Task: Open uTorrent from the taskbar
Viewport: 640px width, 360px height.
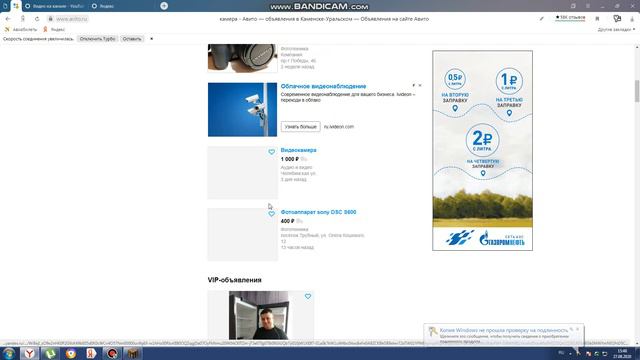Action: (x=50, y=353)
